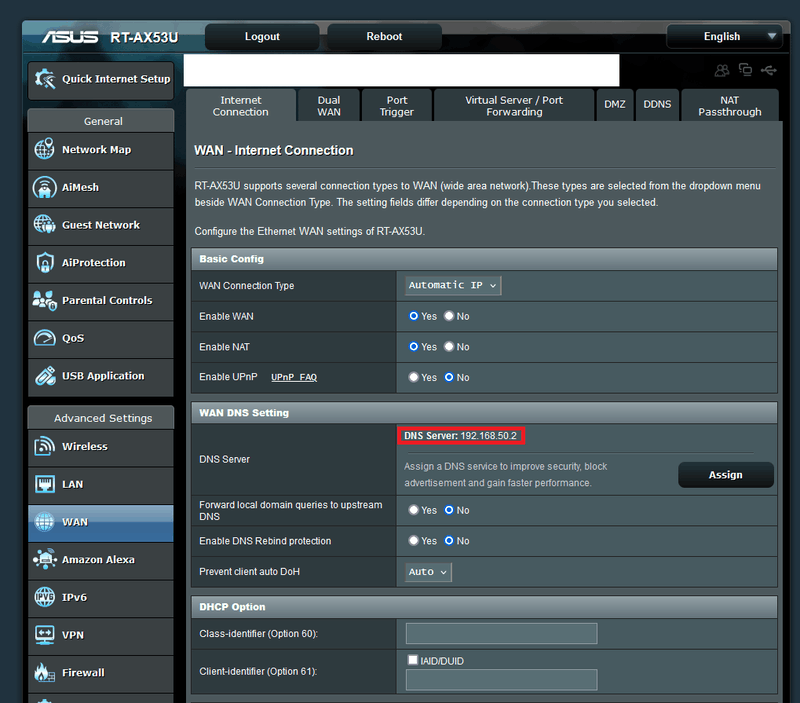This screenshot has height=703, width=800.
Task: Switch to the DMZ tab
Action: coord(615,106)
